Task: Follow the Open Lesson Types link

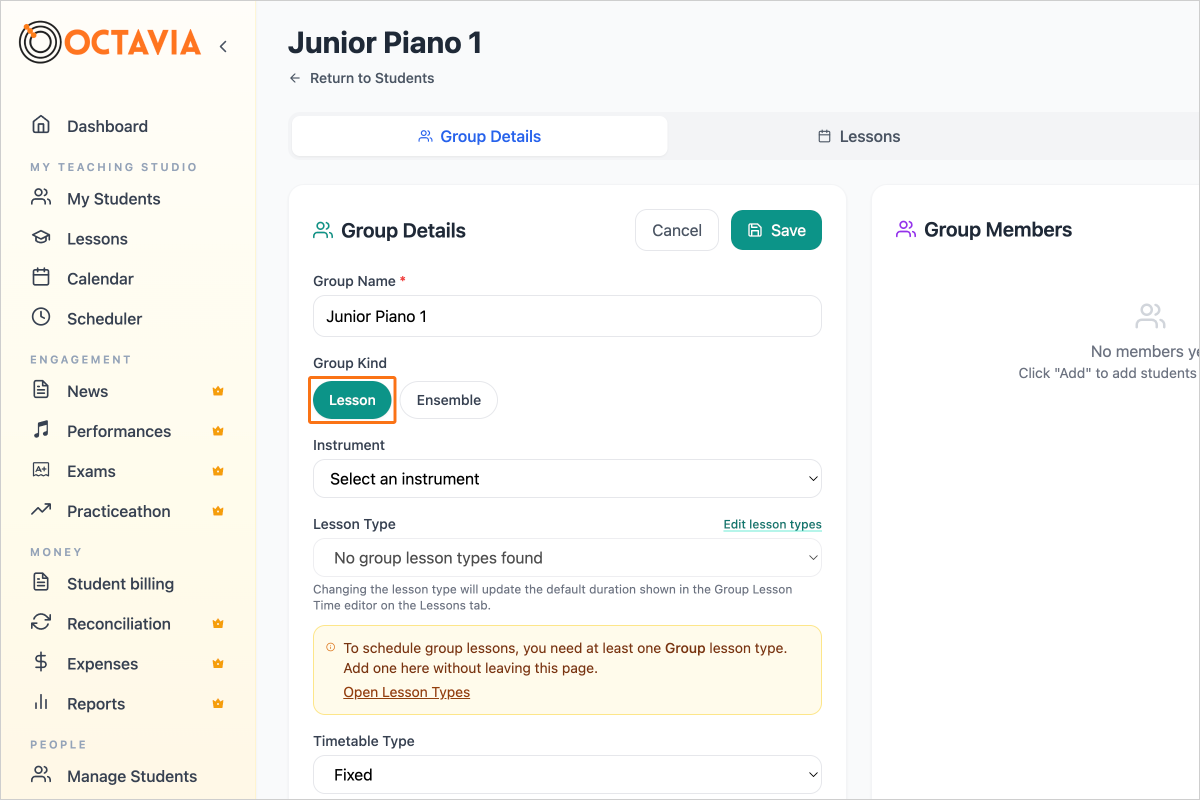Action: click(407, 692)
